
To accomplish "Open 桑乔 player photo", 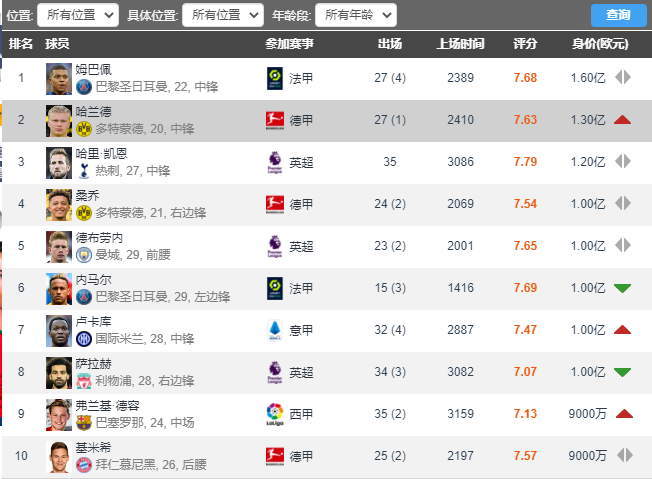I will tap(59, 205).
